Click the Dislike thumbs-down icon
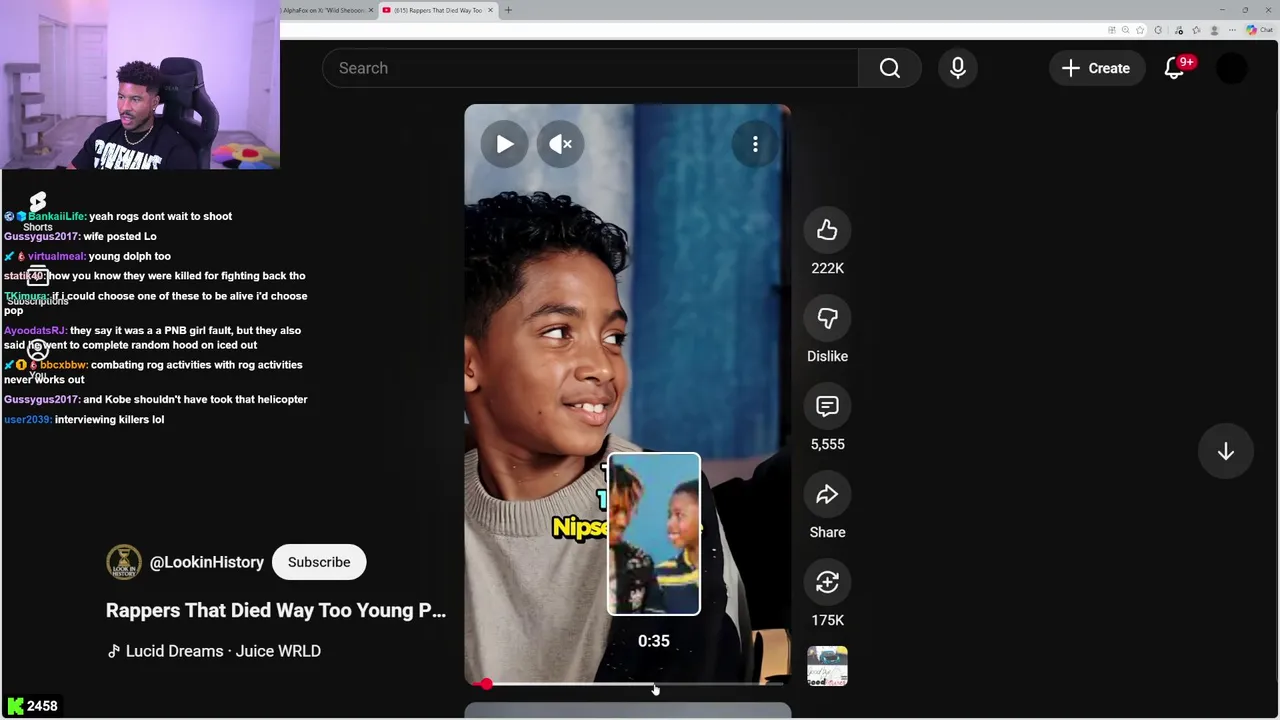Image resolution: width=1280 pixels, height=720 pixels. [827, 318]
